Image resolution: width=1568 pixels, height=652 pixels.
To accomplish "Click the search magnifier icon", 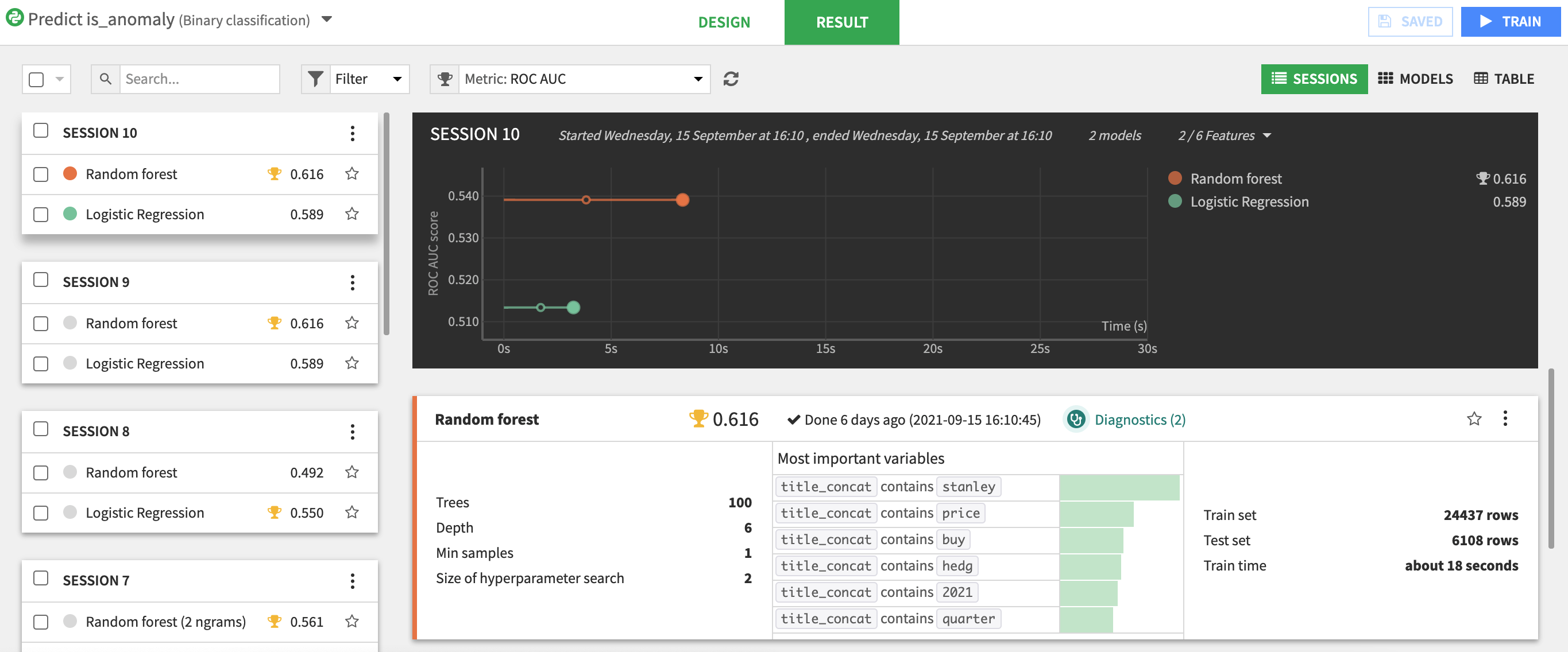I will pyautogui.click(x=105, y=79).
